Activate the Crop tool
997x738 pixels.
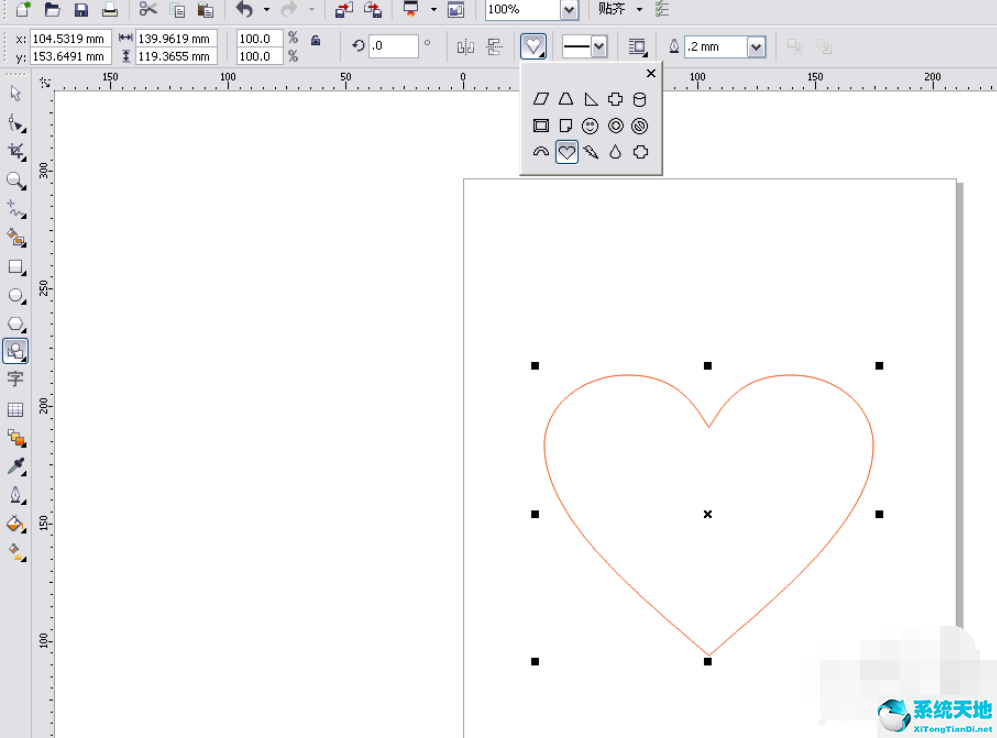tap(16, 151)
